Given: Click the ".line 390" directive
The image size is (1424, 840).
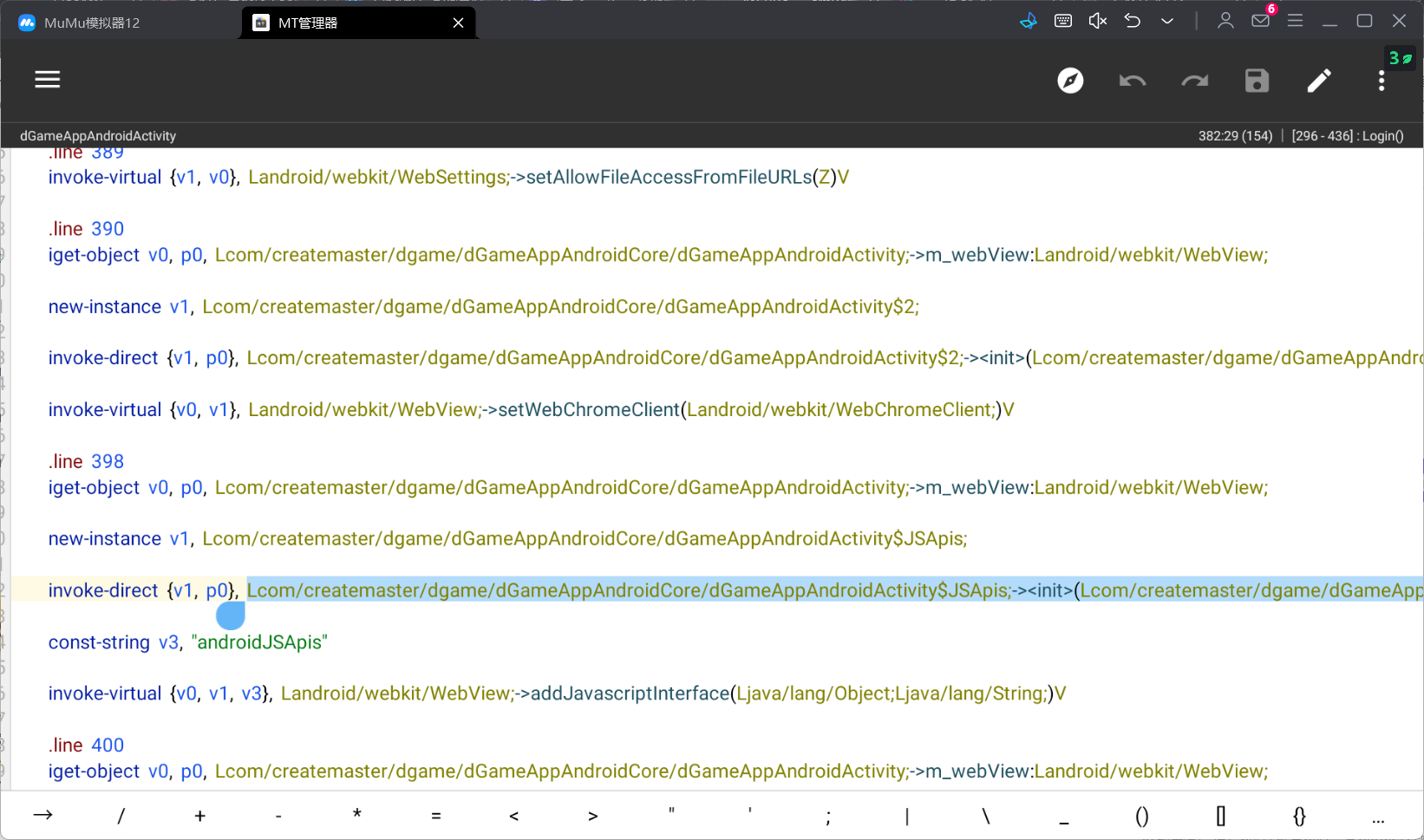Looking at the screenshot, I should coord(86,229).
